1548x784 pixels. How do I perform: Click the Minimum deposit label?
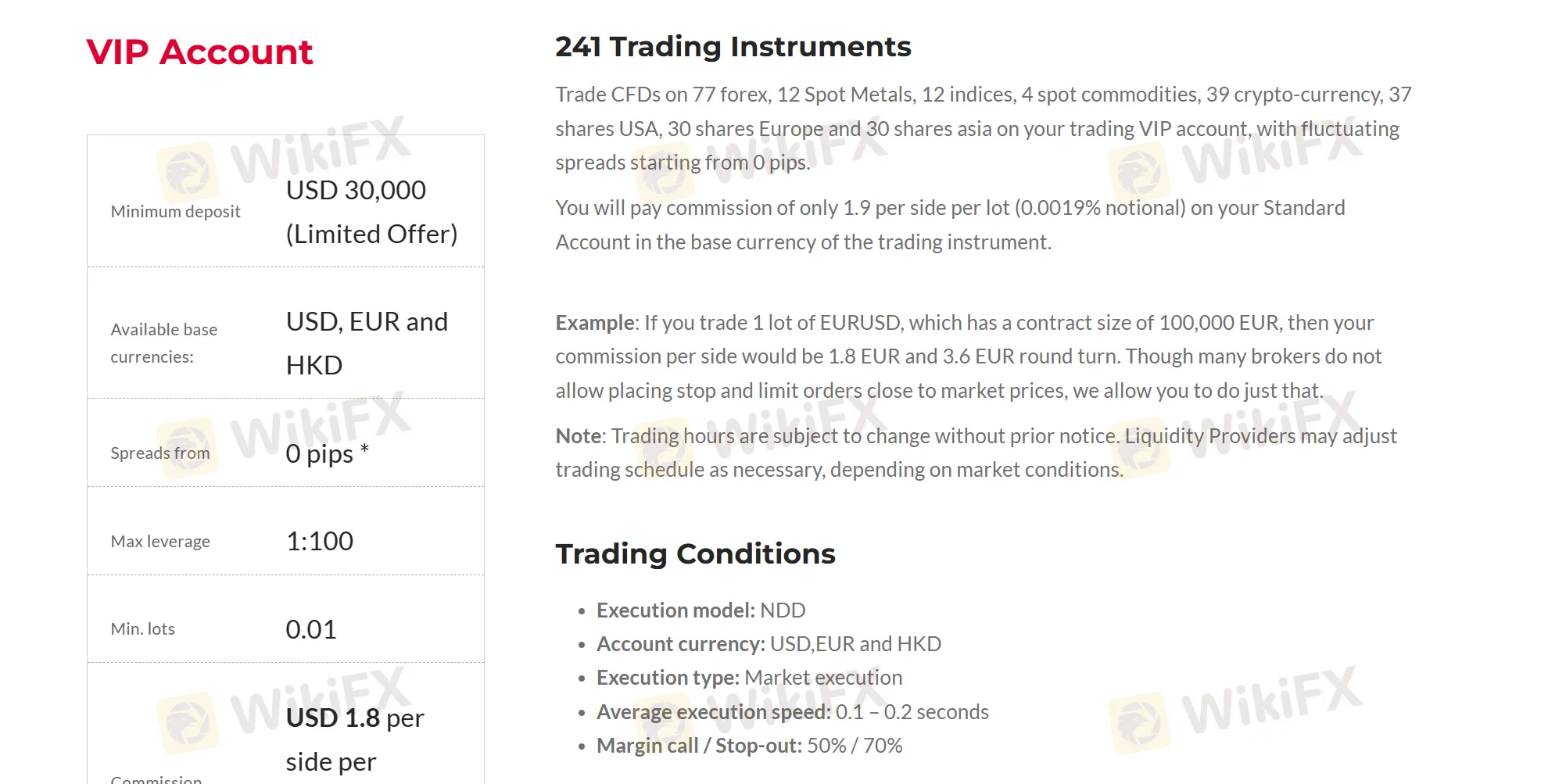tap(175, 211)
